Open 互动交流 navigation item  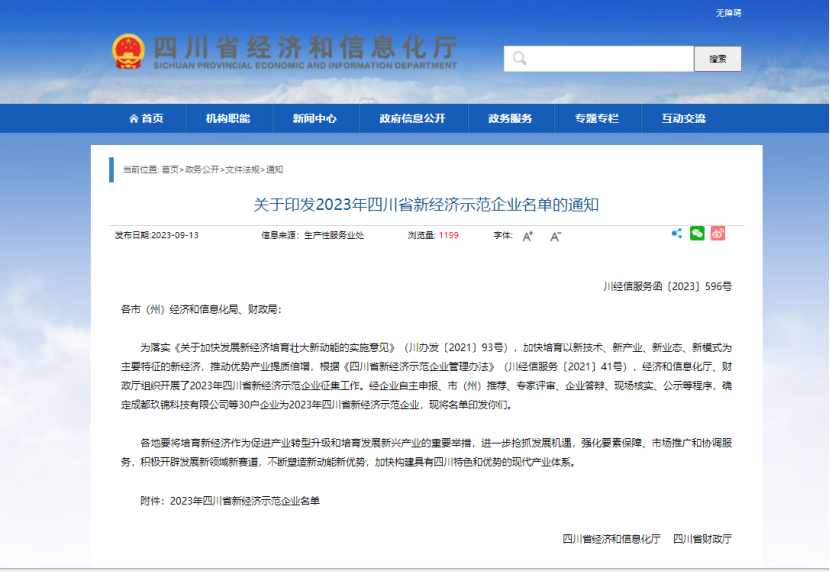coord(683,118)
